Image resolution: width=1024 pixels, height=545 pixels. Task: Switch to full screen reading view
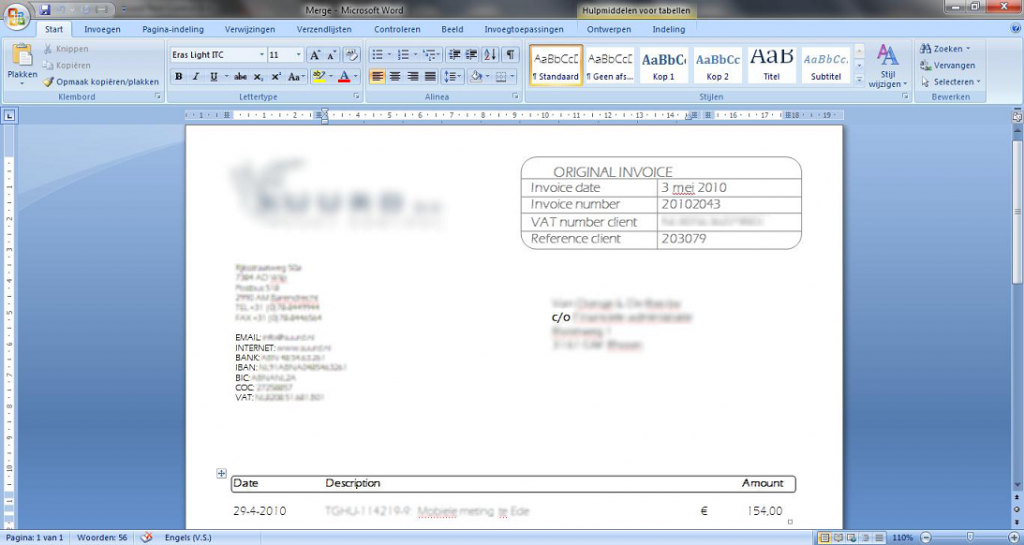(839, 538)
